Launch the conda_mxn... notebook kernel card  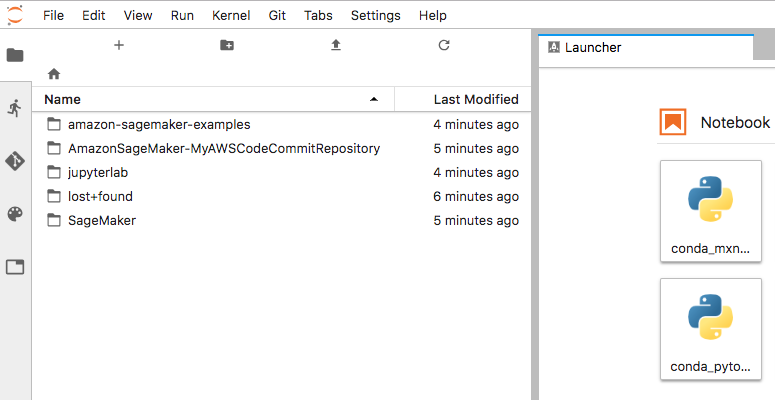[711, 211]
